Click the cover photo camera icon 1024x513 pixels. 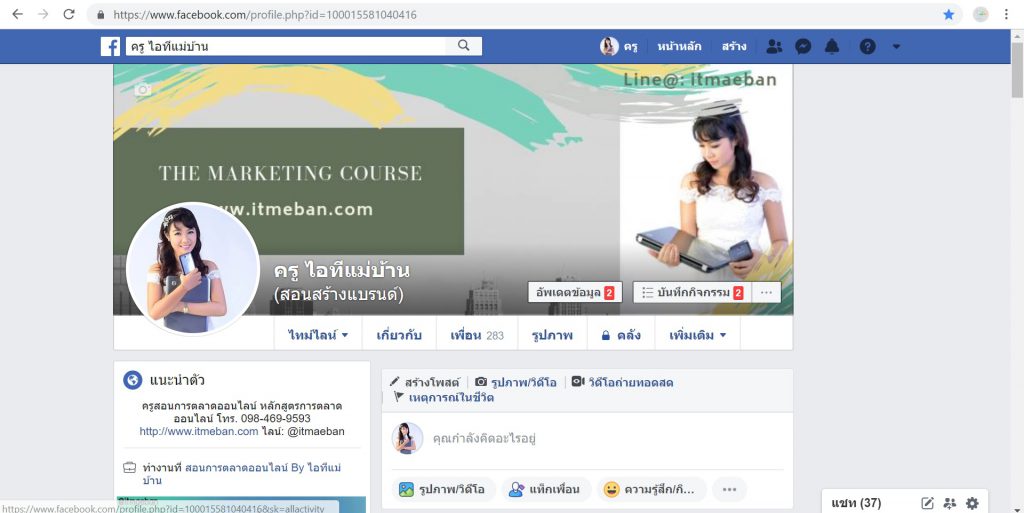(143, 89)
